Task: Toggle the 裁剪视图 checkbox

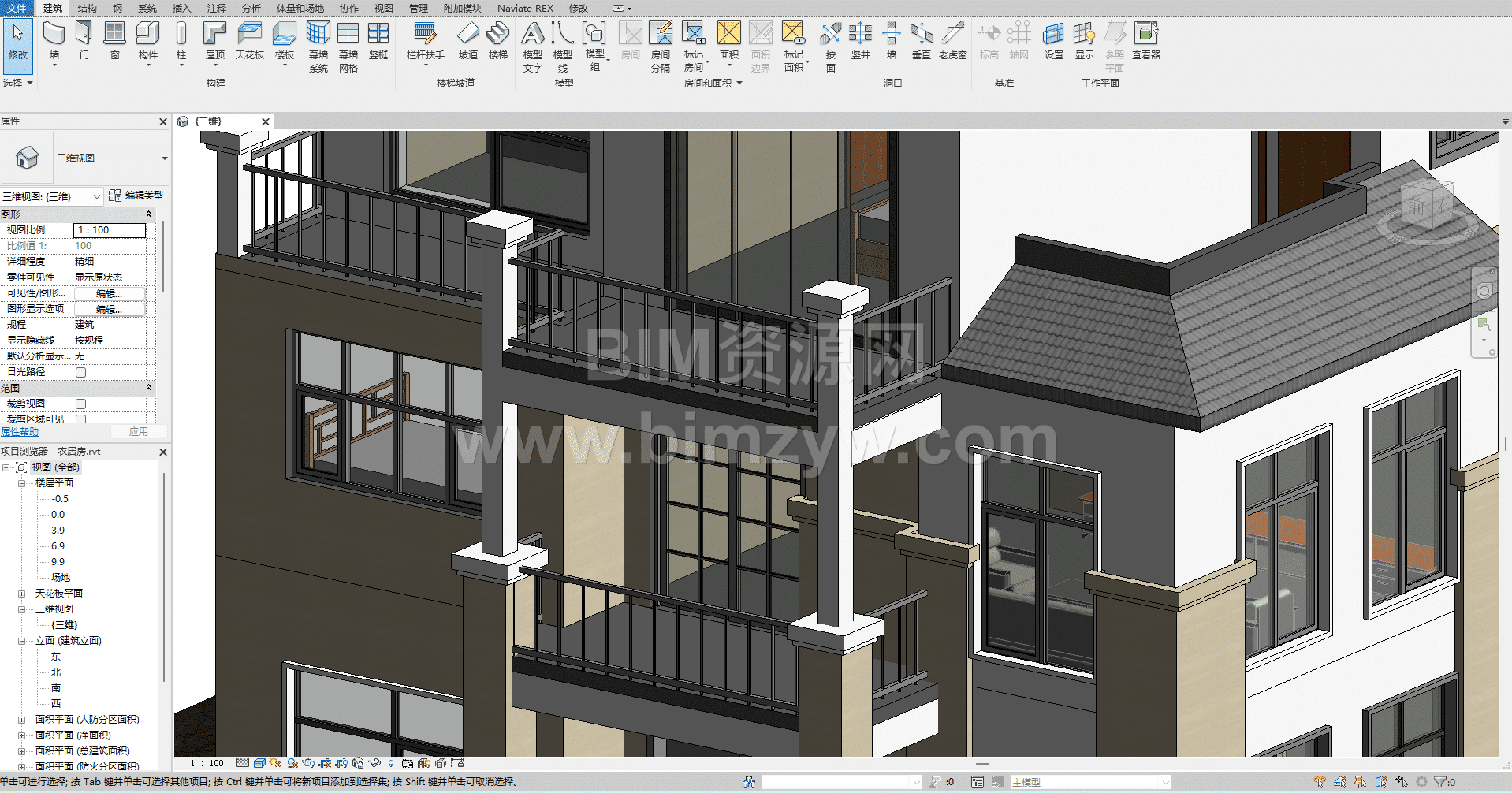Action: (x=80, y=404)
